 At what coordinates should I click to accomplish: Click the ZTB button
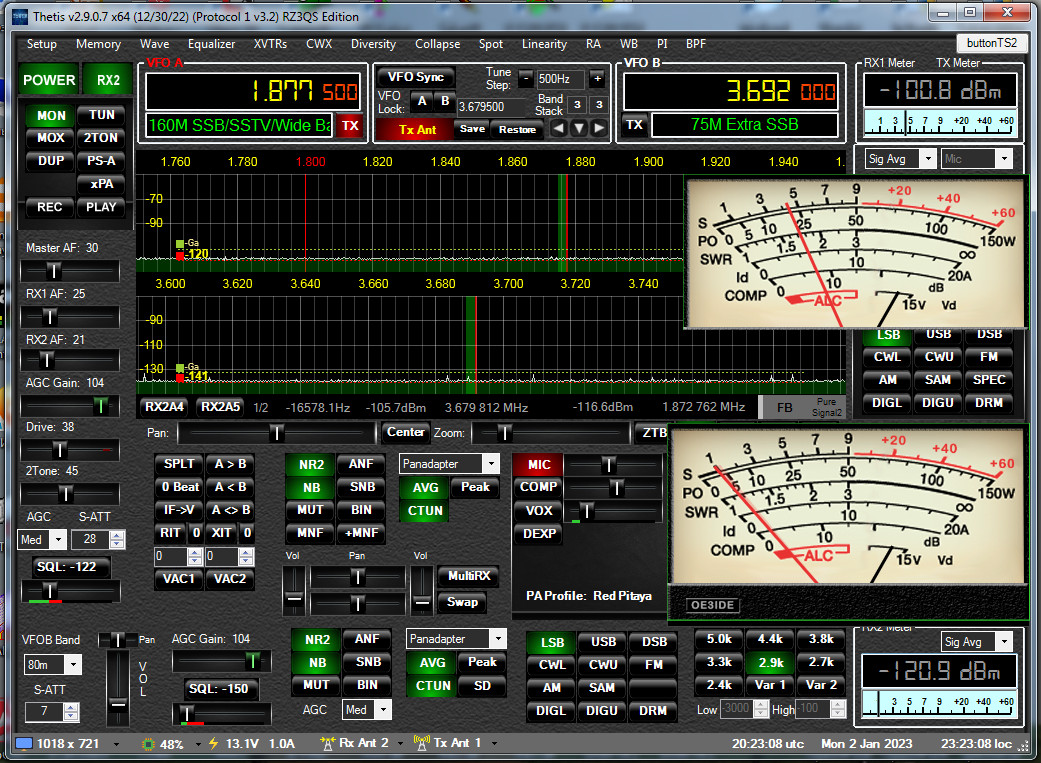pyautogui.click(x=653, y=433)
